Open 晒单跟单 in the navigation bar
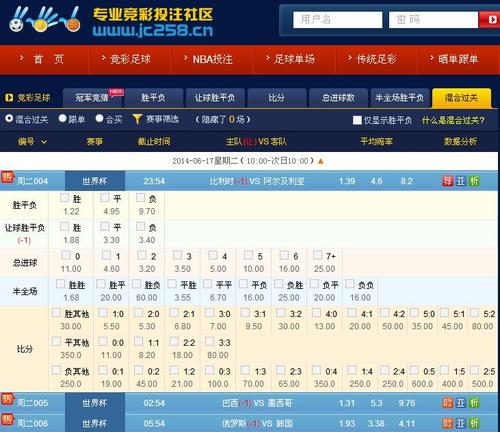 tap(459, 59)
